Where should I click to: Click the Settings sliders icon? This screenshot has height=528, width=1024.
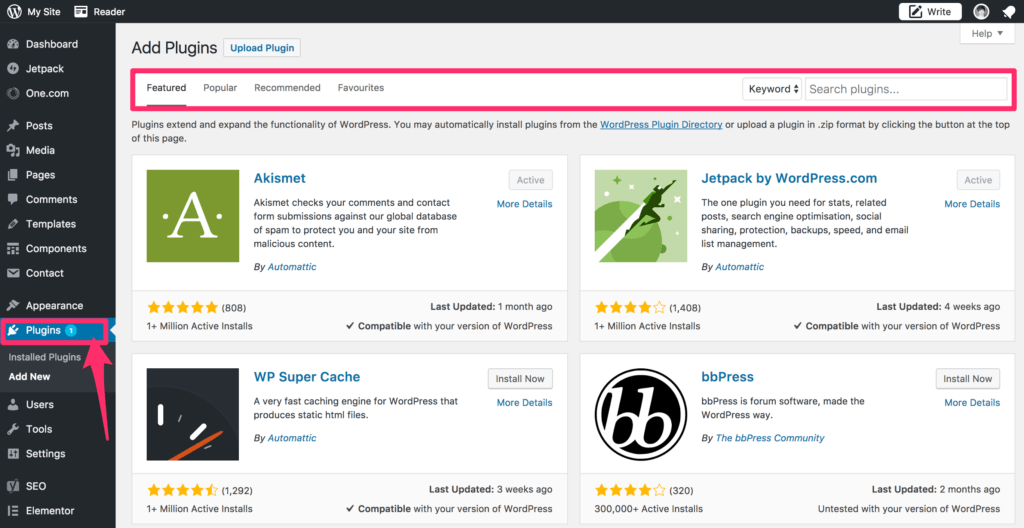[12, 454]
